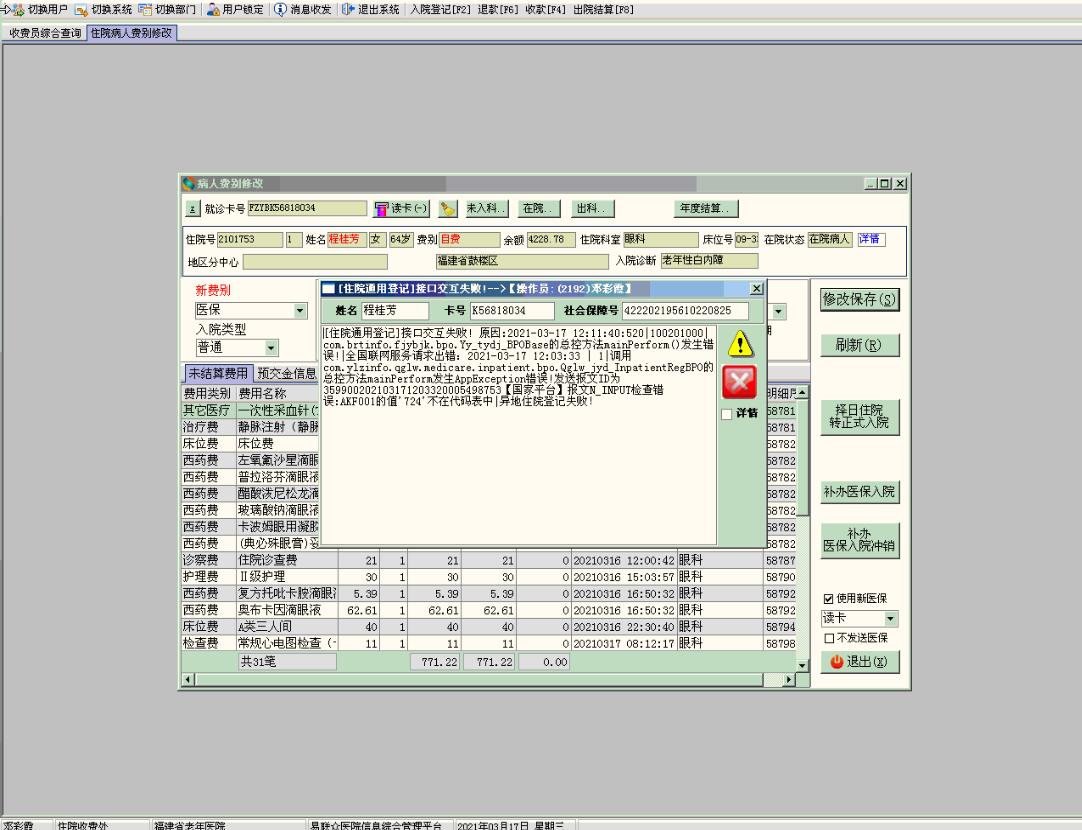Click the red X cancel icon in error dialog
Image resolution: width=1082 pixels, height=830 pixels.
[740, 382]
